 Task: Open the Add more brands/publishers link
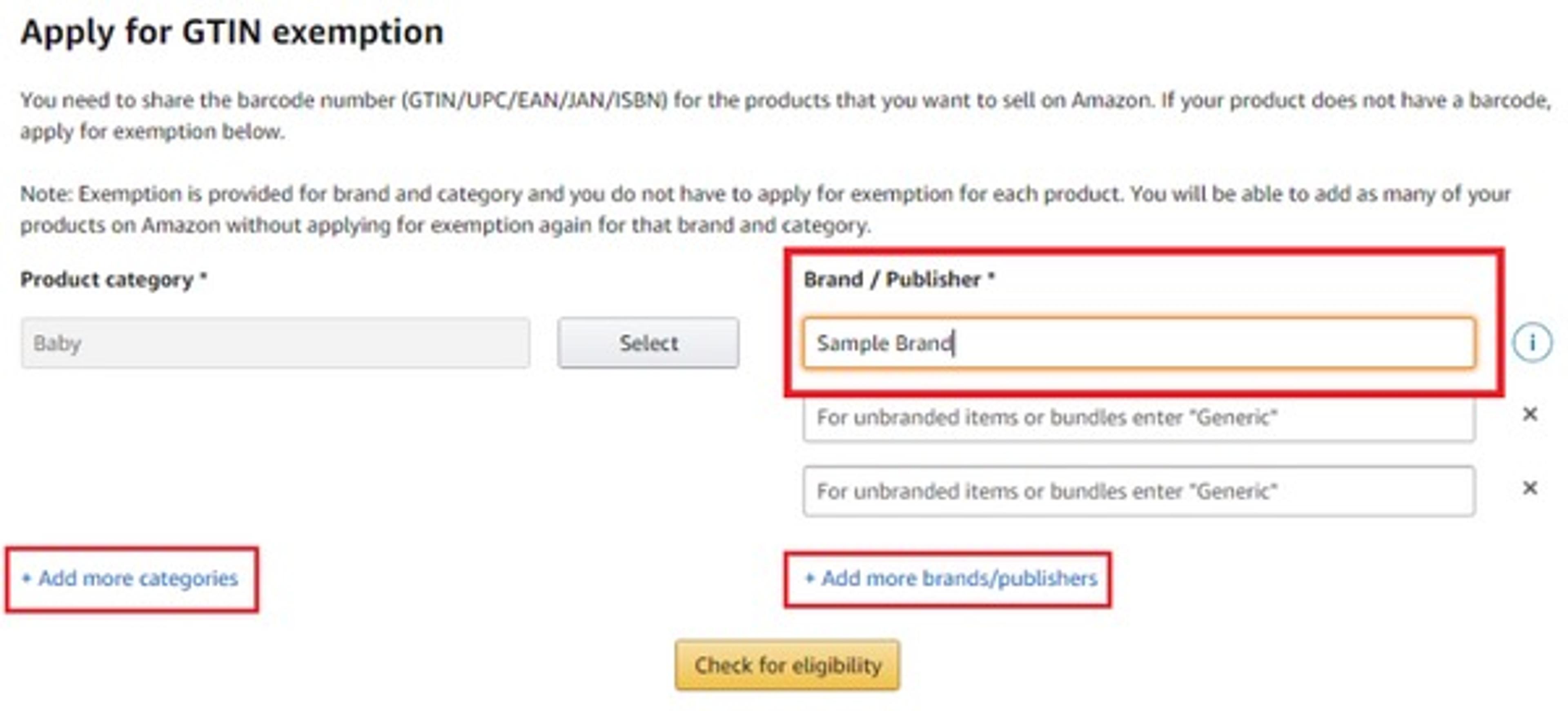[959, 578]
